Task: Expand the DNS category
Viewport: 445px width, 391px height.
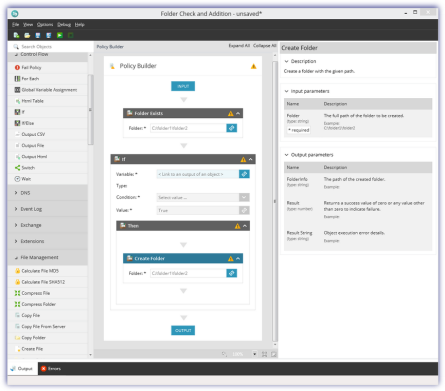Action: pos(16,193)
